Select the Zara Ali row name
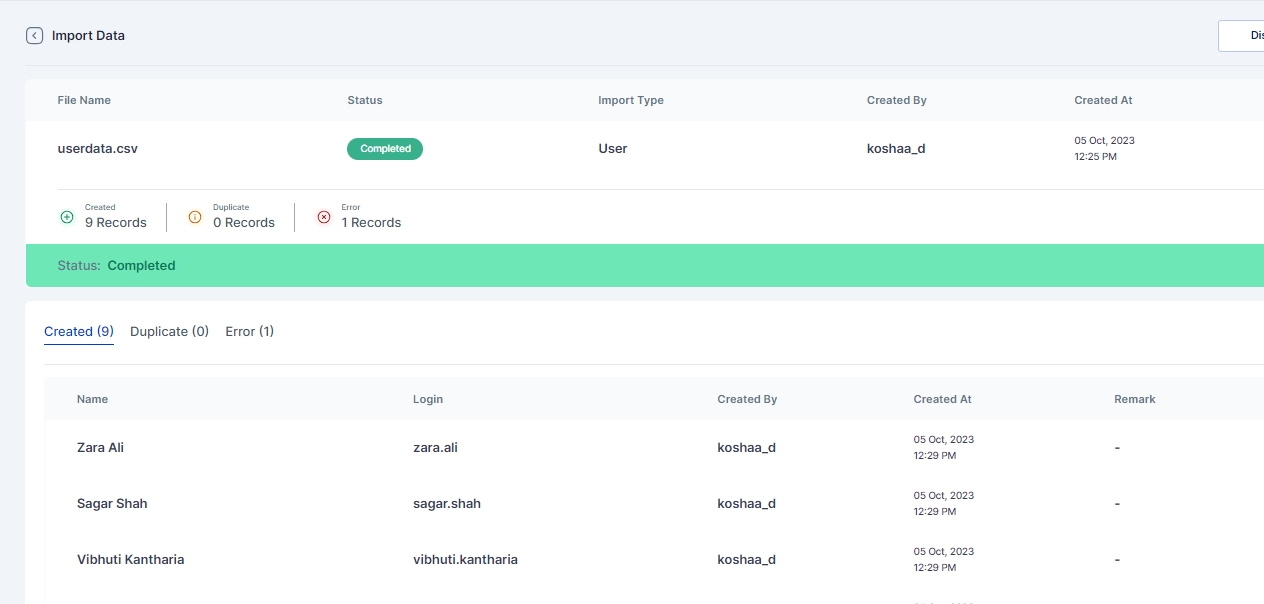 (100, 447)
